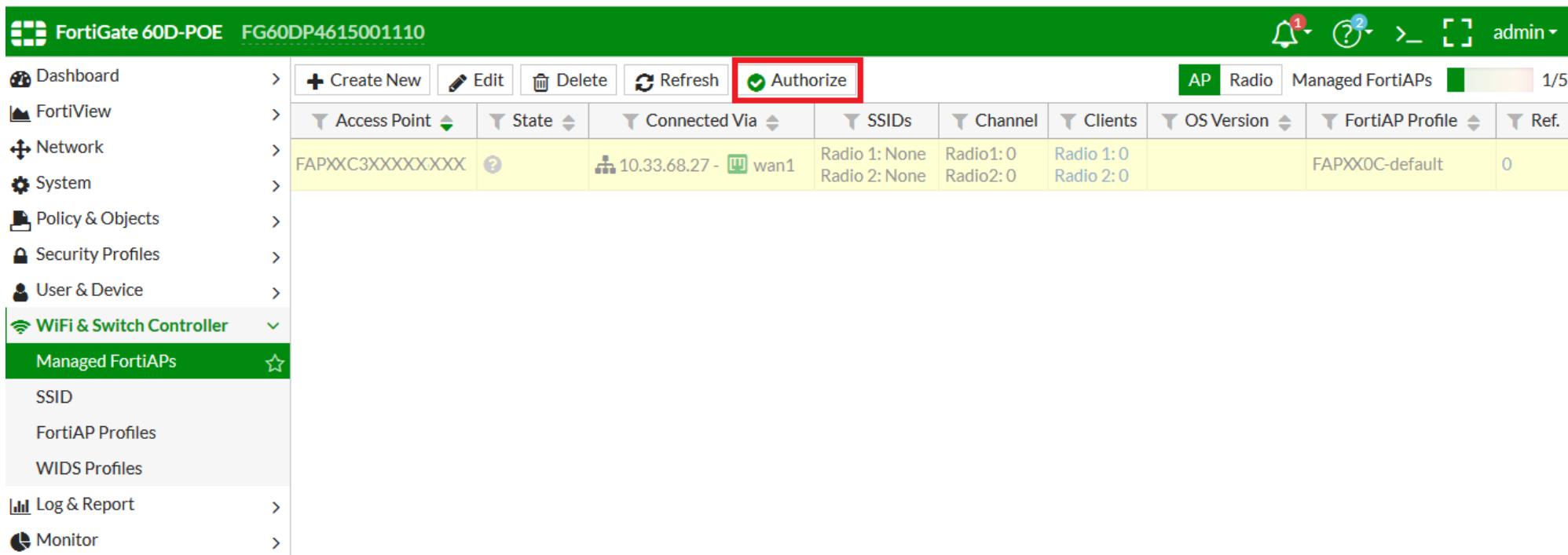The height and width of the screenshot is (555, 1568).
Task: Click the Edit button
Action: point(475,80)
